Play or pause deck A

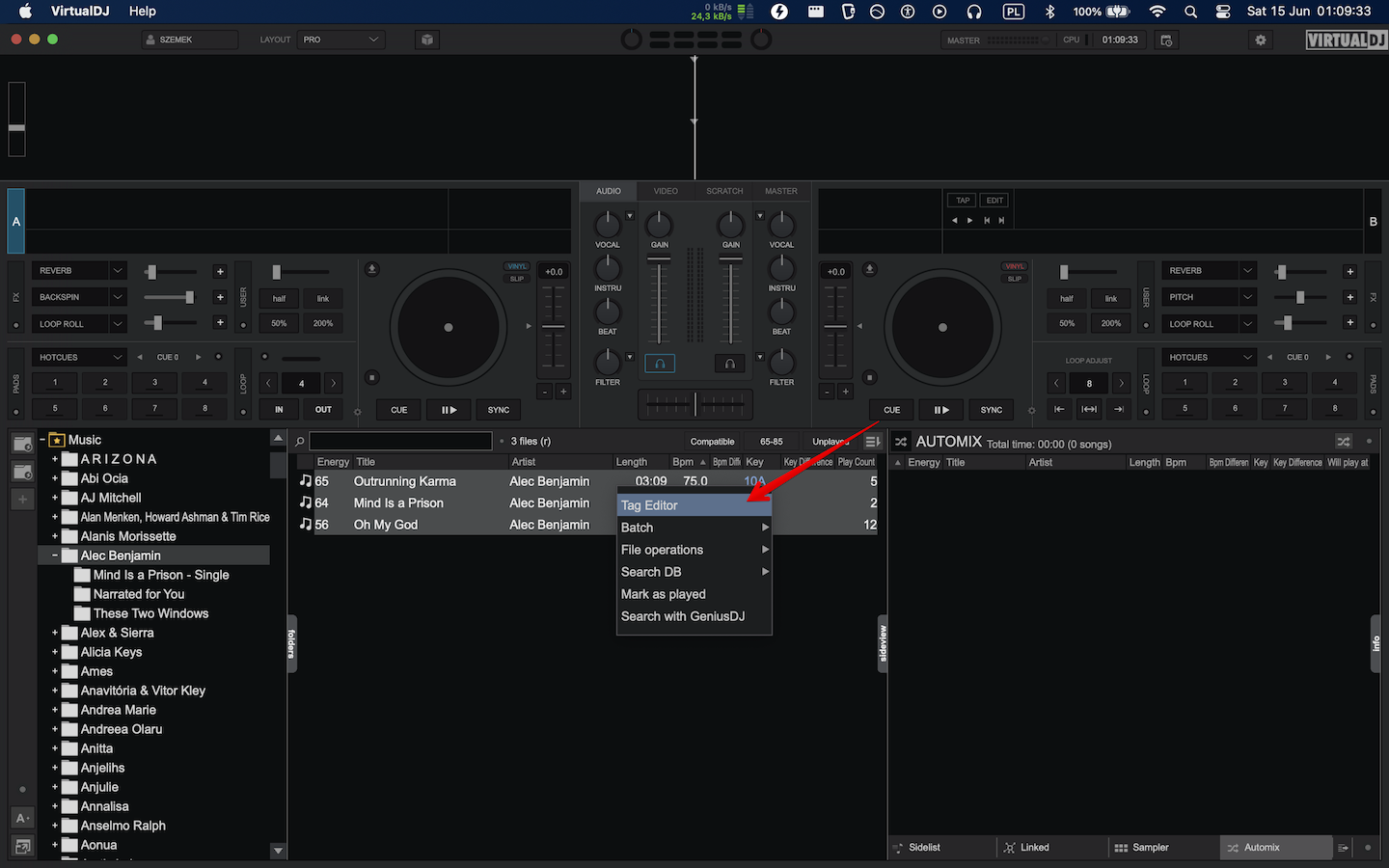449,410
